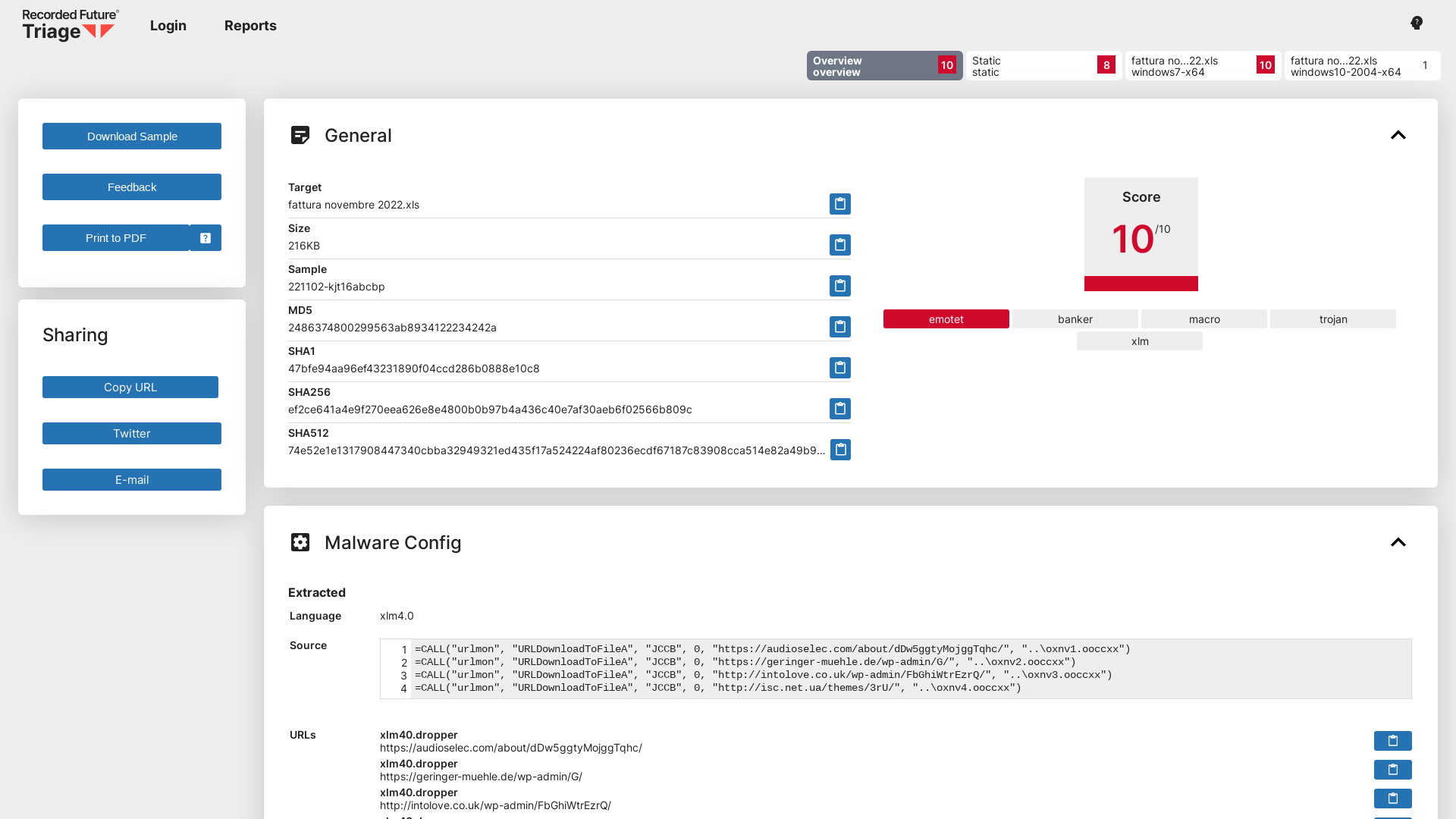Open the Reports menu
The height and width of the screenshot is (819, 1456).
click(250, 25)
